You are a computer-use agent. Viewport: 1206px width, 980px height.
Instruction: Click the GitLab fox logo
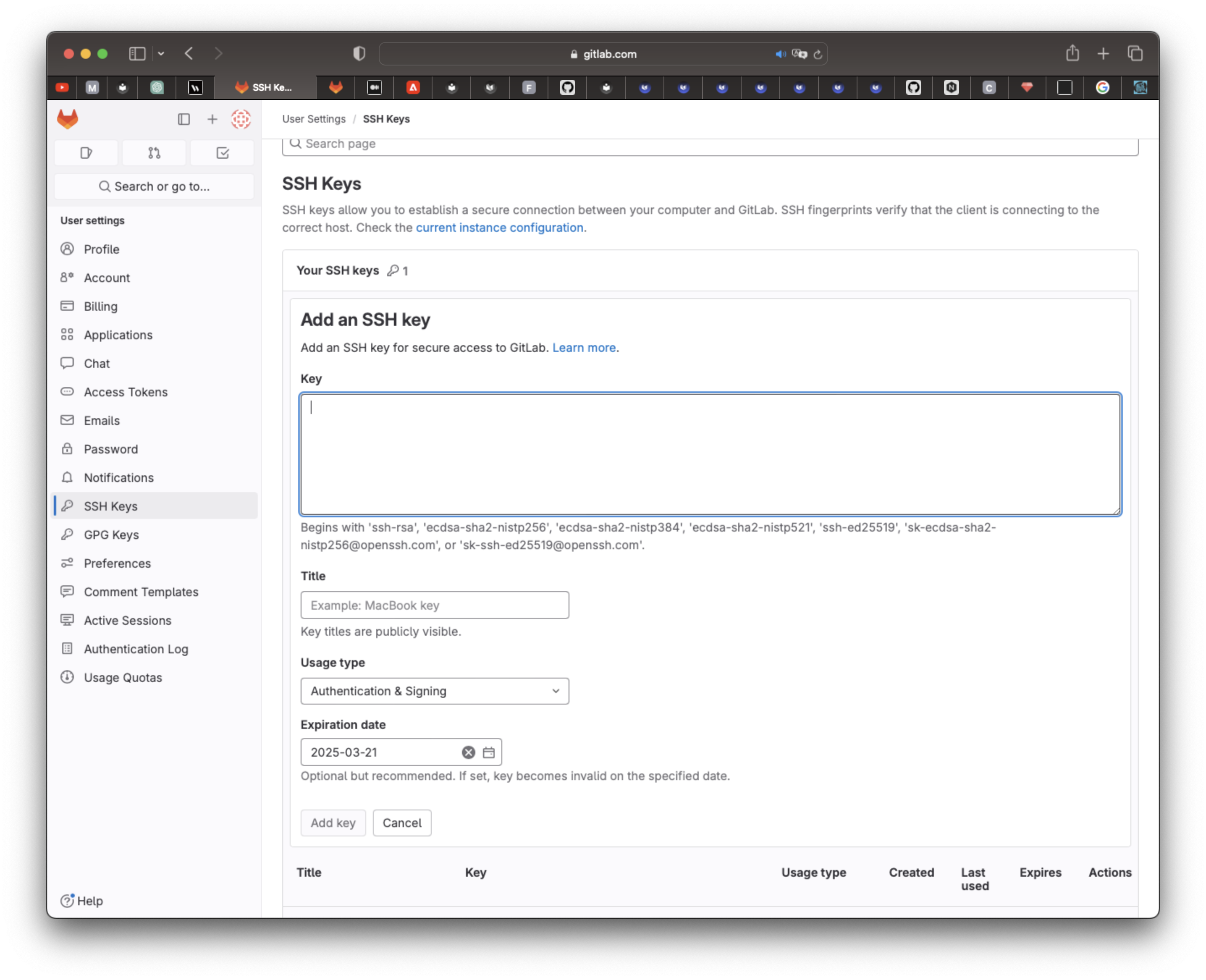click(x=67, y=119)
